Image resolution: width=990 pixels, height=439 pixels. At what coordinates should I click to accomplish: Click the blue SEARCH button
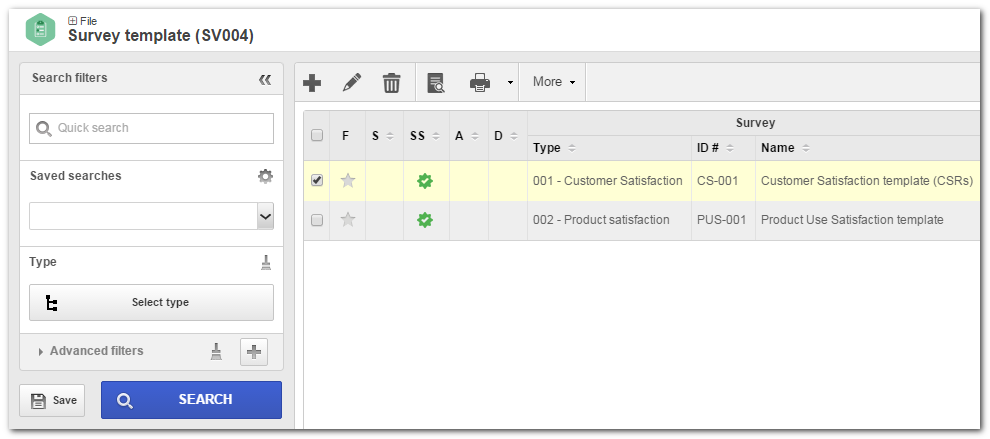point(191,400)
